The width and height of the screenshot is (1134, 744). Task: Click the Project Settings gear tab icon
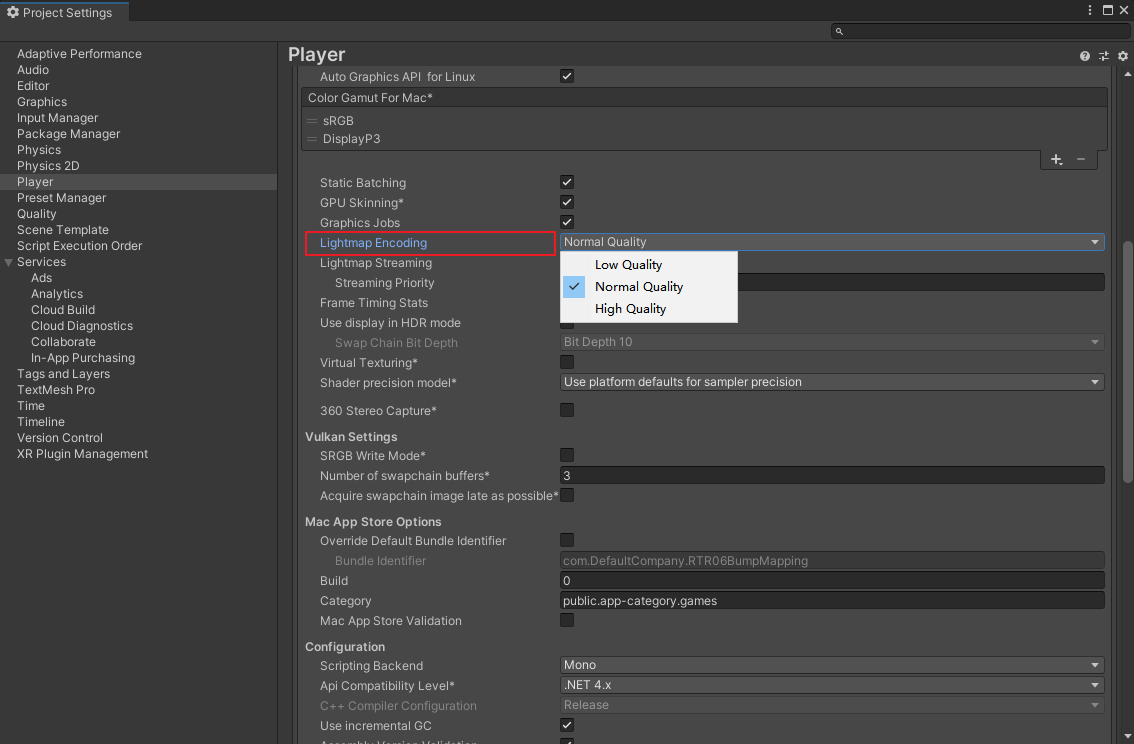tap(12, 12)
